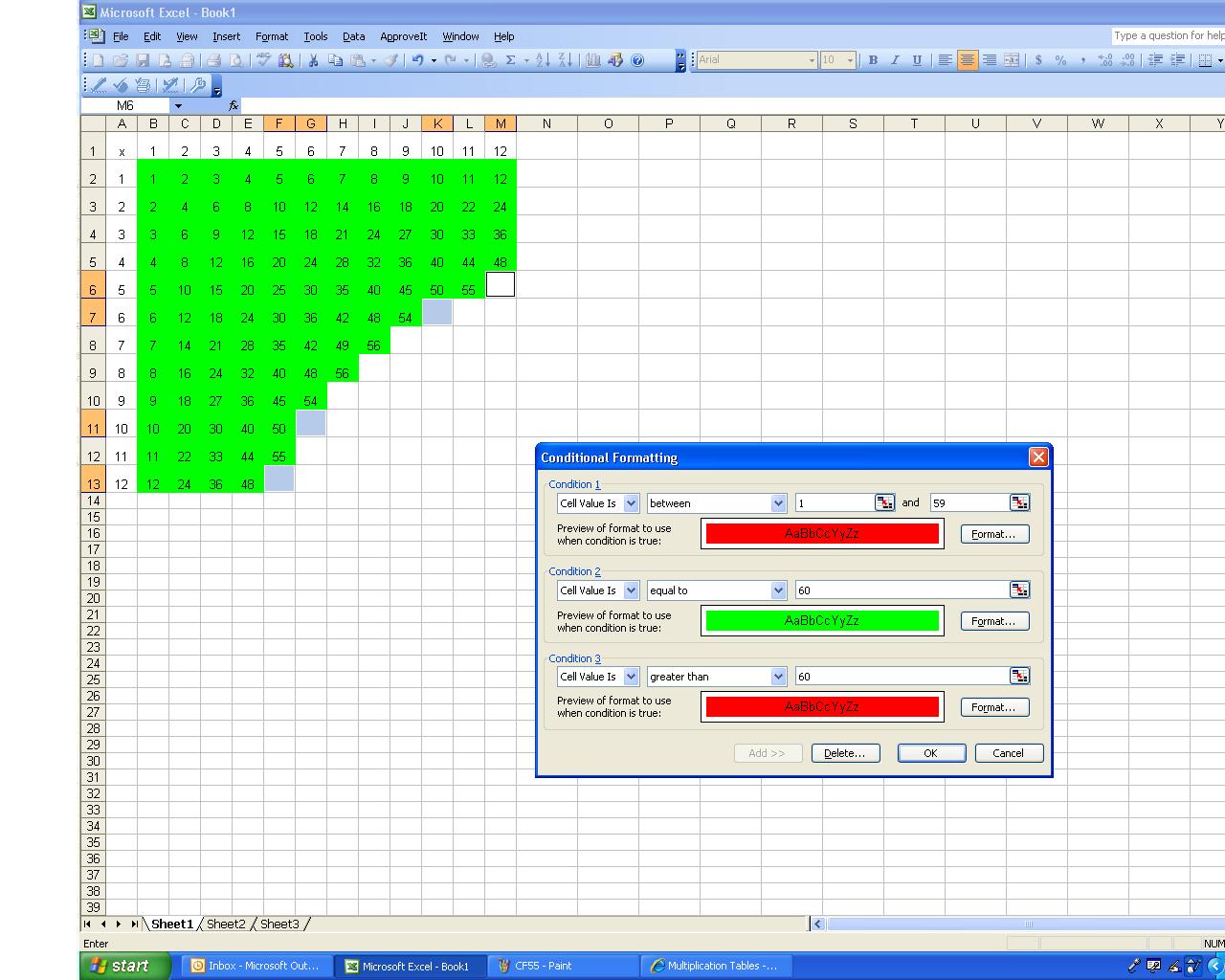1225x980 pixels.
Task: Click Cancel in Conditional Formatting dialog
Action: (1009, 753)
